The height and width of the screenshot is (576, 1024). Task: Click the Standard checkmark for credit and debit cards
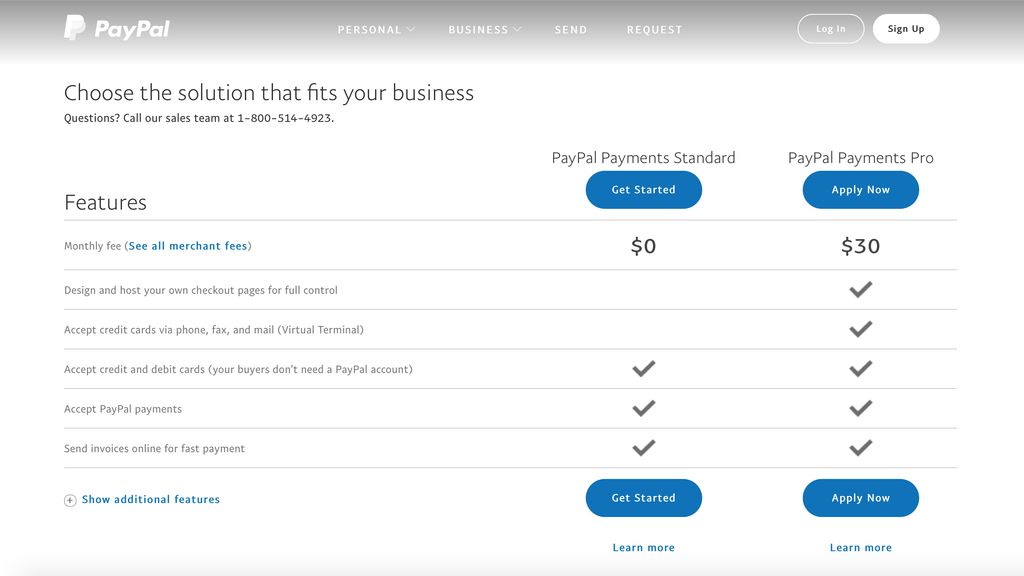click(643, 368)
